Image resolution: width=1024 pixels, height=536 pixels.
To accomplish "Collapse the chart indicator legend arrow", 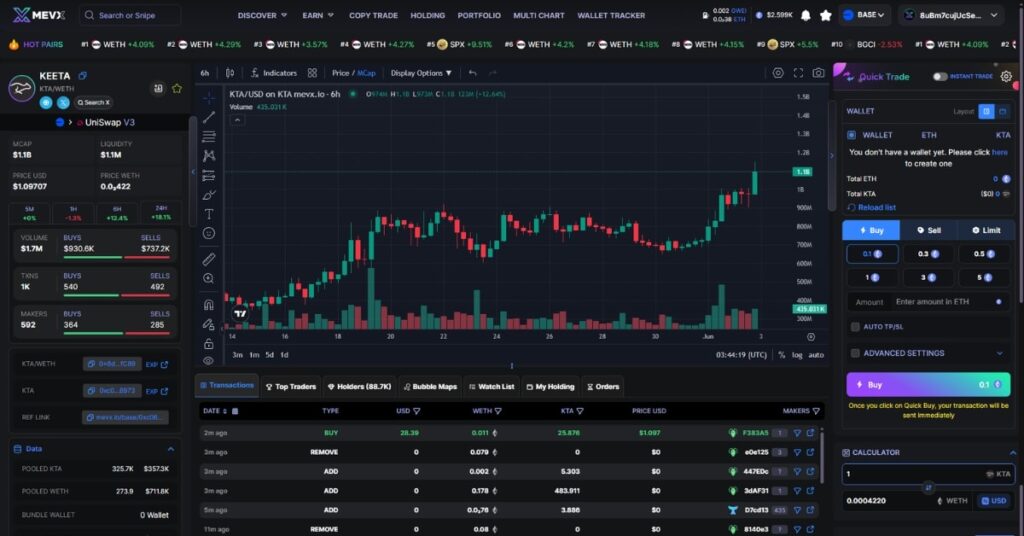I will click(x=237, y=120).
